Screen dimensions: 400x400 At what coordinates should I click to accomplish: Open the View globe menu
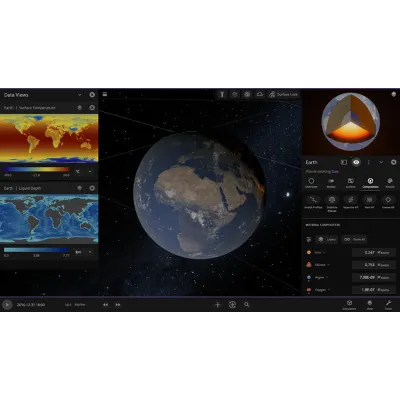click(x=370, y=304)
